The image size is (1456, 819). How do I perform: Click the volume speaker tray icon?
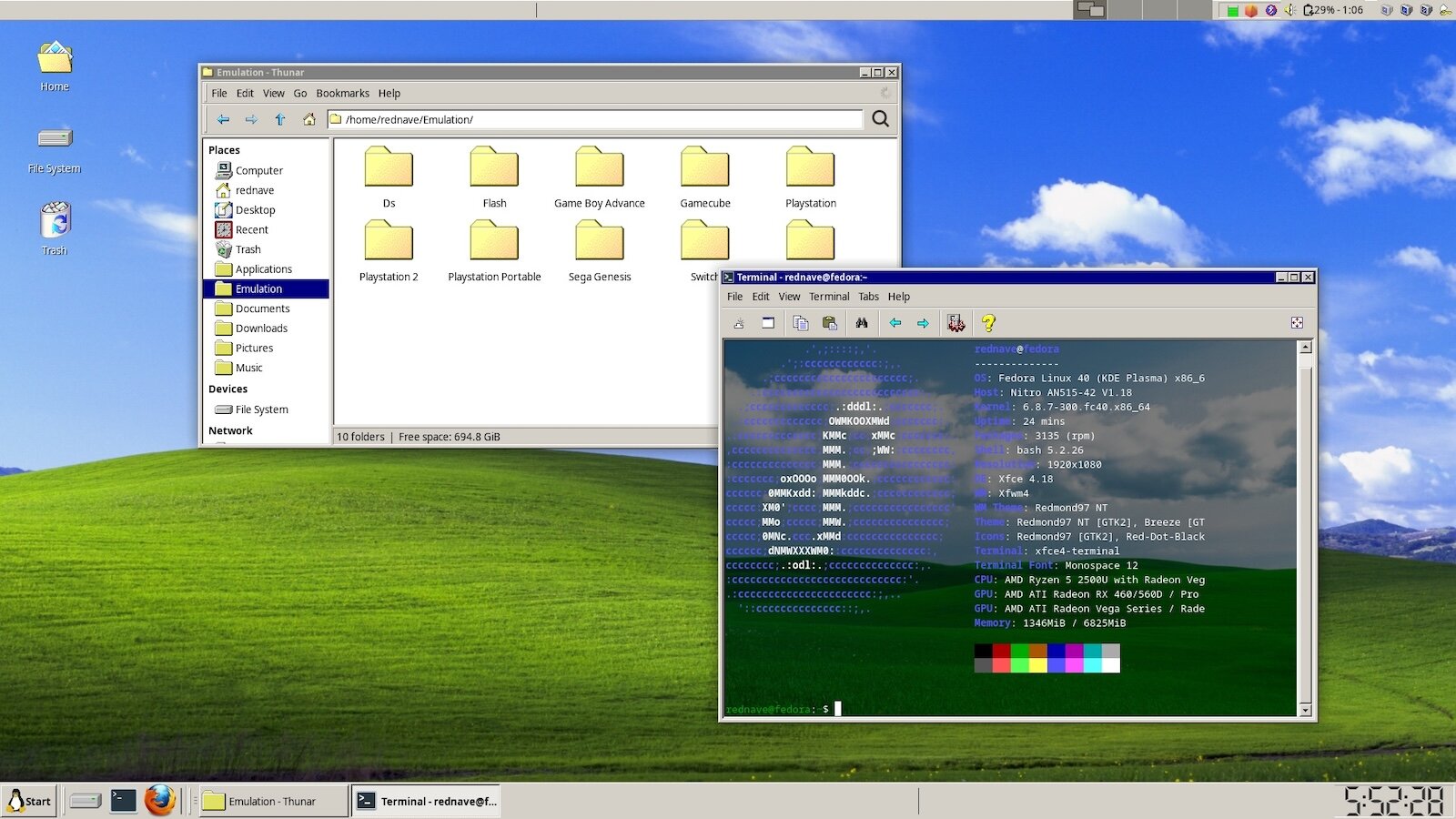pos(1290,10)
